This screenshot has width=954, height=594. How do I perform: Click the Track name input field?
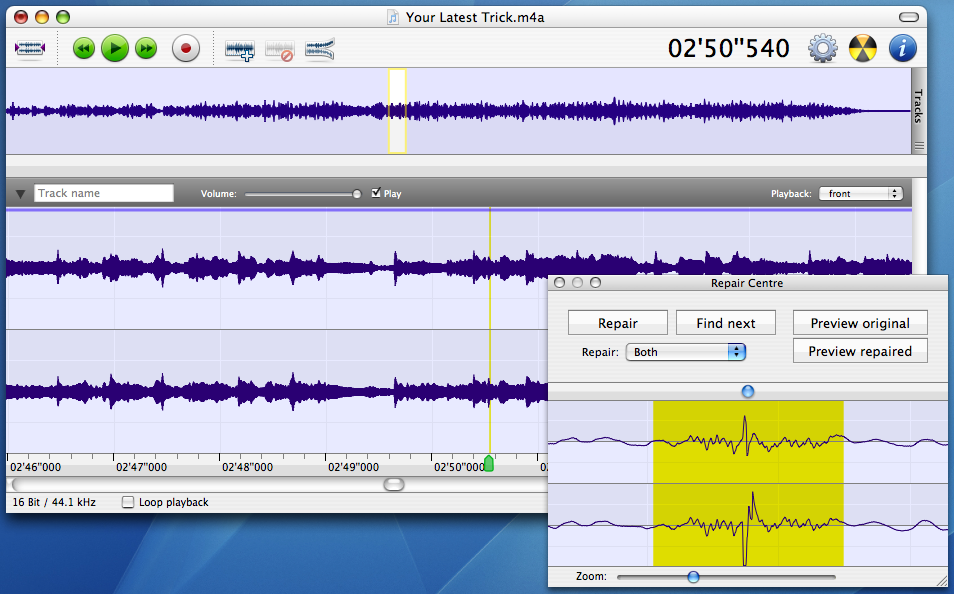tap(104, 193)
